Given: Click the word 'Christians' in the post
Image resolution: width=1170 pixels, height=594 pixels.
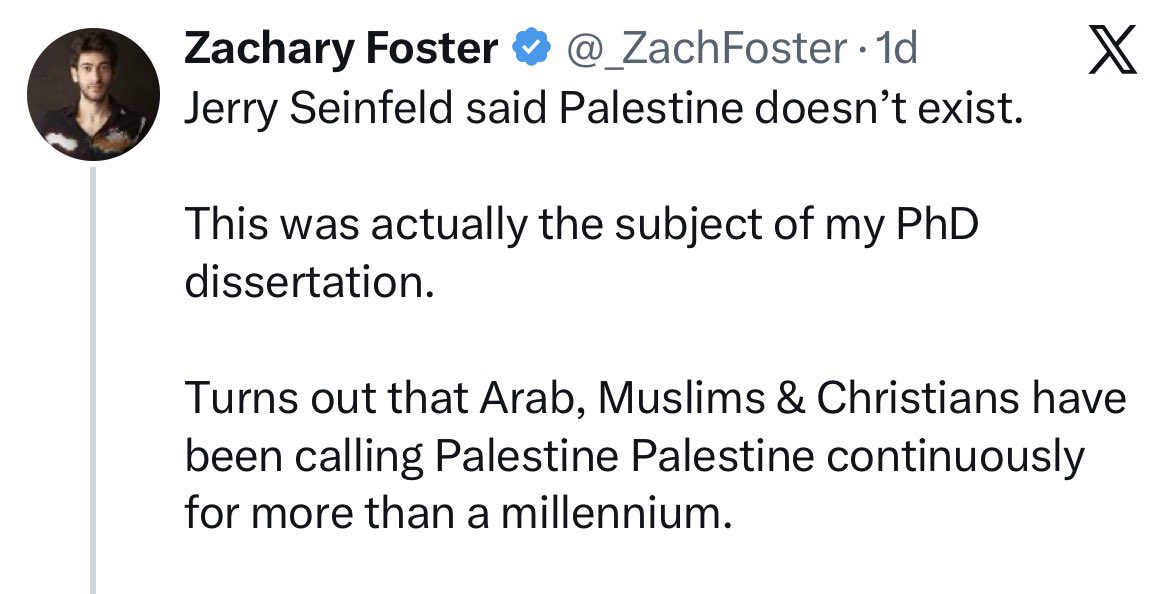Looking at the screenshot, I should (x=917, y=397).
